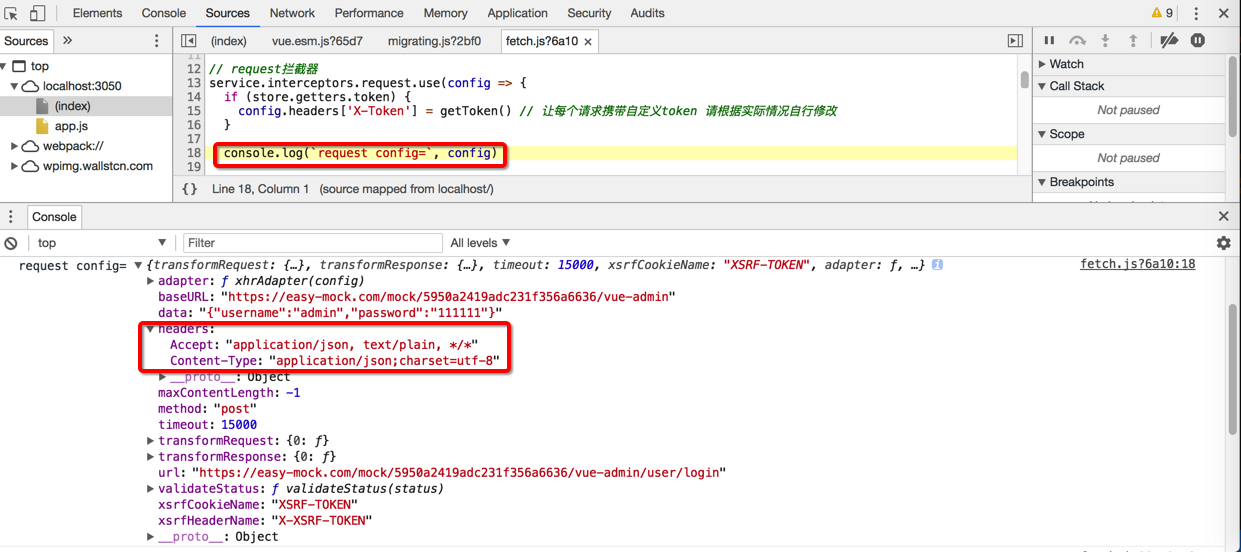1241x553 pixels.
Task: Expand the adapter property
Action: (x=151, y=281)
